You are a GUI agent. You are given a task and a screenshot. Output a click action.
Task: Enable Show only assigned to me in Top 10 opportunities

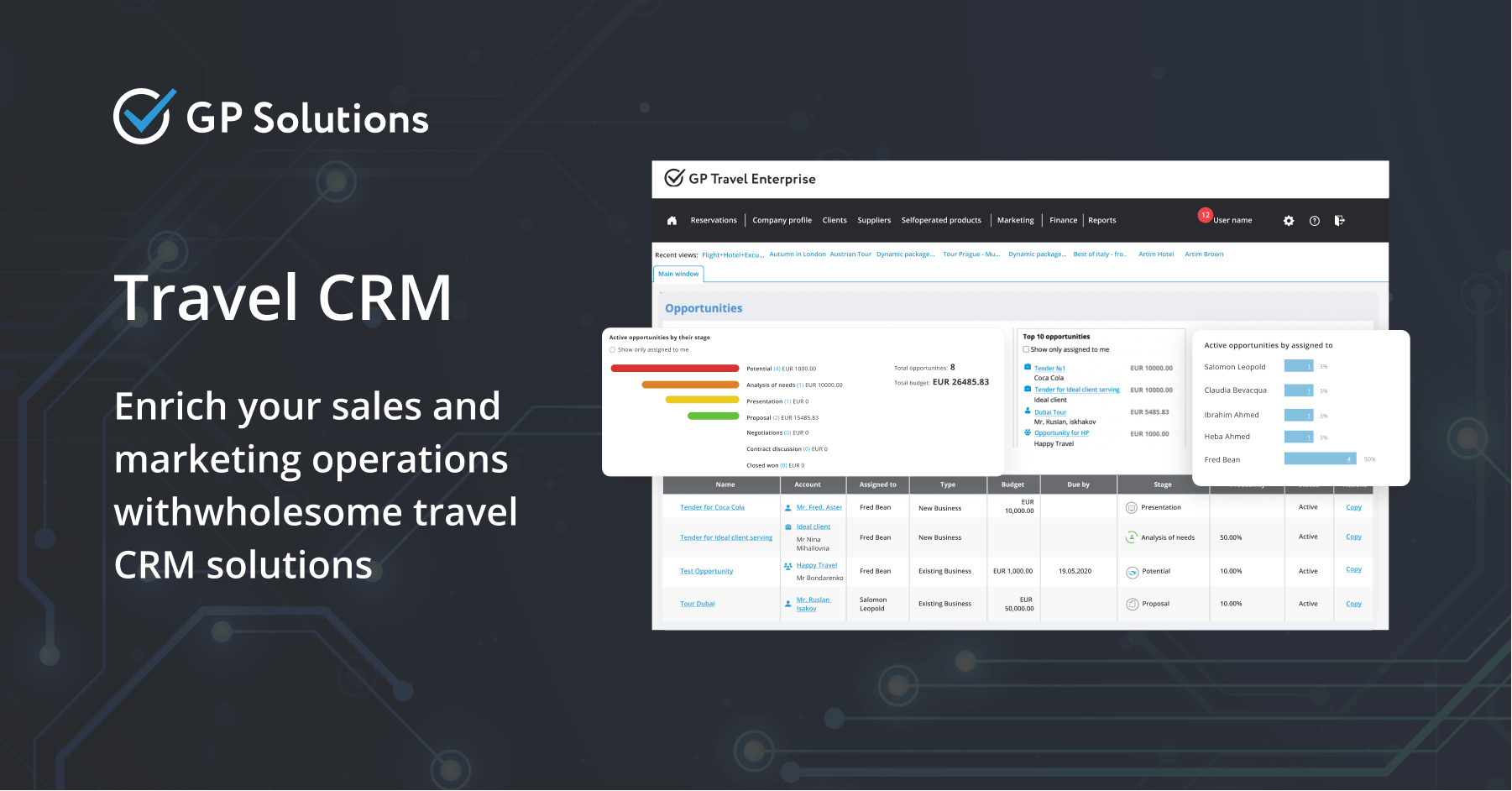point(1026,349)
